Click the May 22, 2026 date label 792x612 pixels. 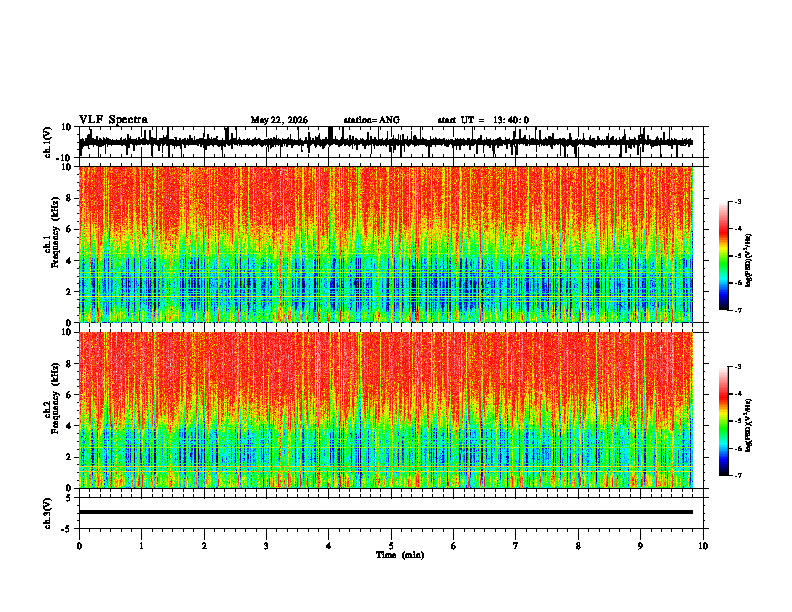pyautogui.click(x=279, y=120)
